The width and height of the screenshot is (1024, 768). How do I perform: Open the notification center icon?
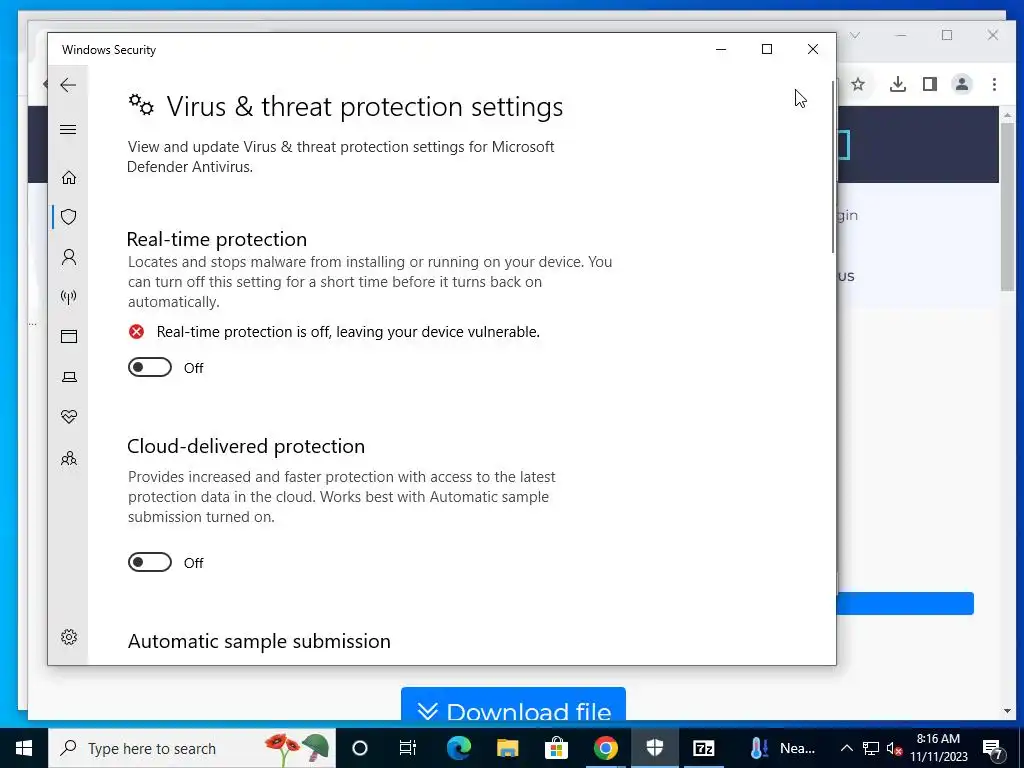coord(993,748)
